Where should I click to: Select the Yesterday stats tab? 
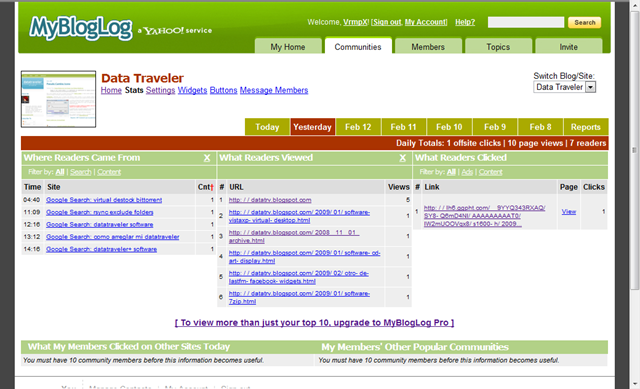tap(313, 127)
